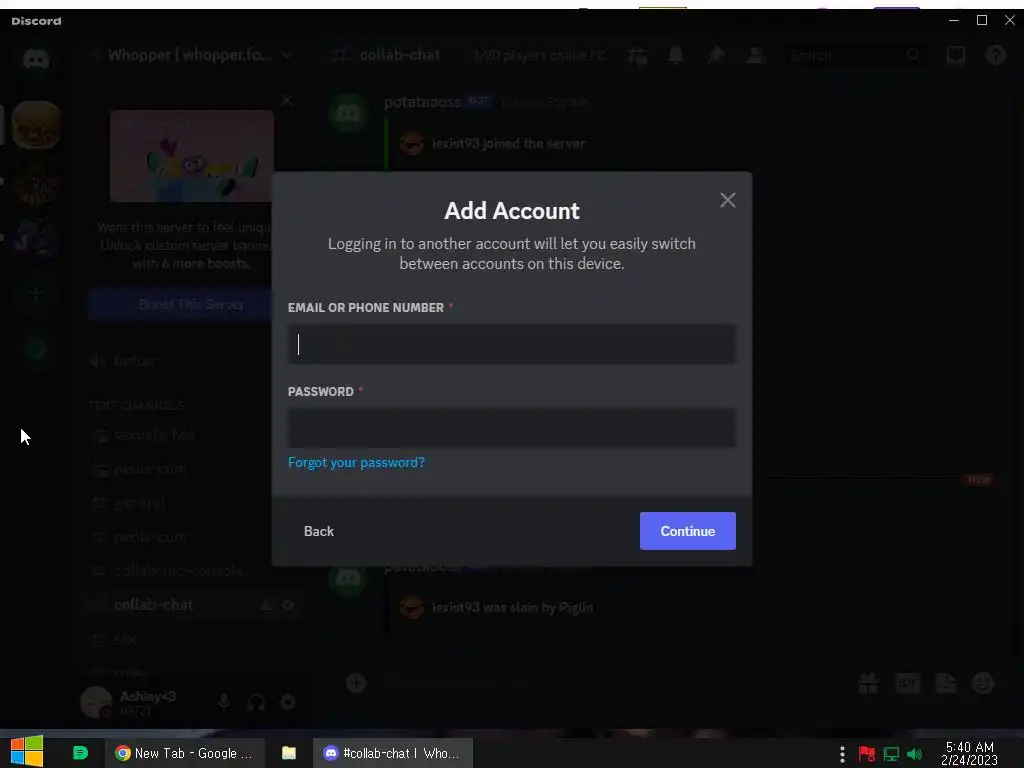Click red flag tray icon
This screenshot has width=1024, height=768.
867,754
